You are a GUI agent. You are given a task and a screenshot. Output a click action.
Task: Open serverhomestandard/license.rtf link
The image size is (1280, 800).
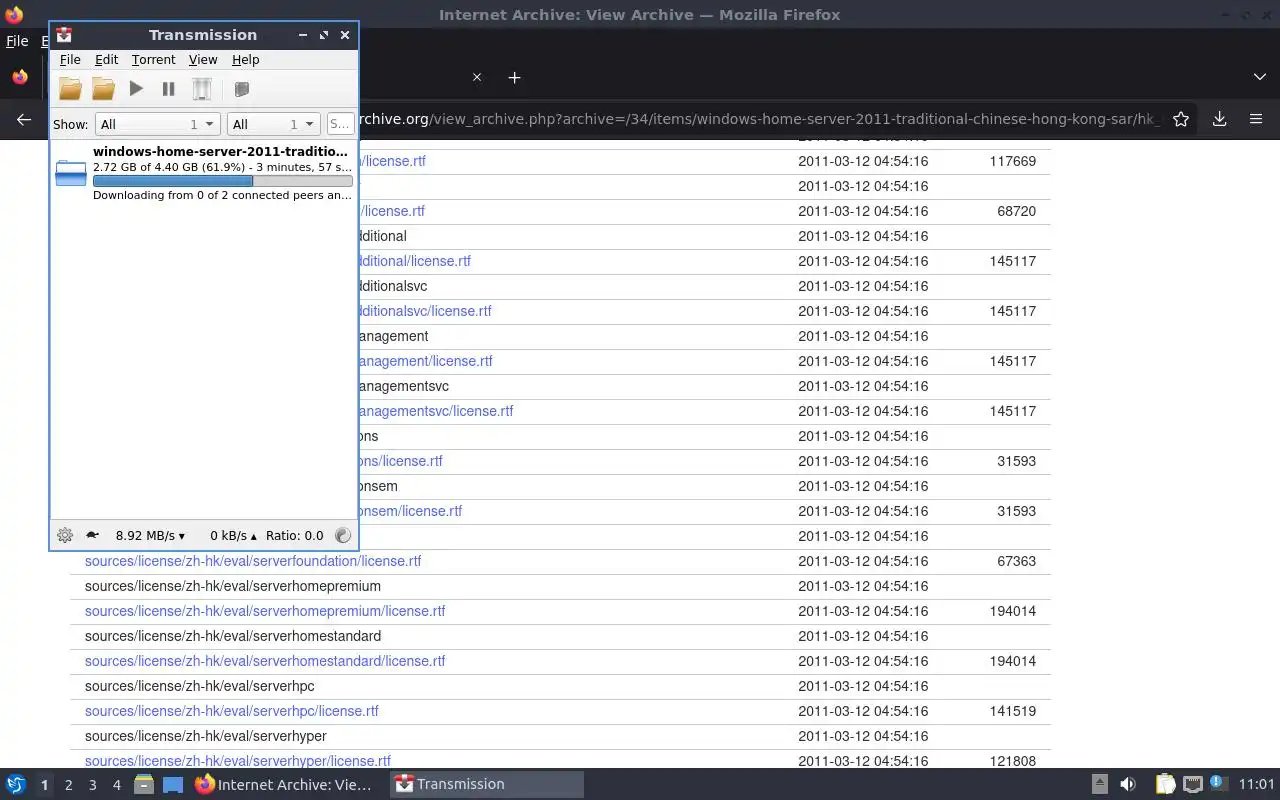pos(265,661)
